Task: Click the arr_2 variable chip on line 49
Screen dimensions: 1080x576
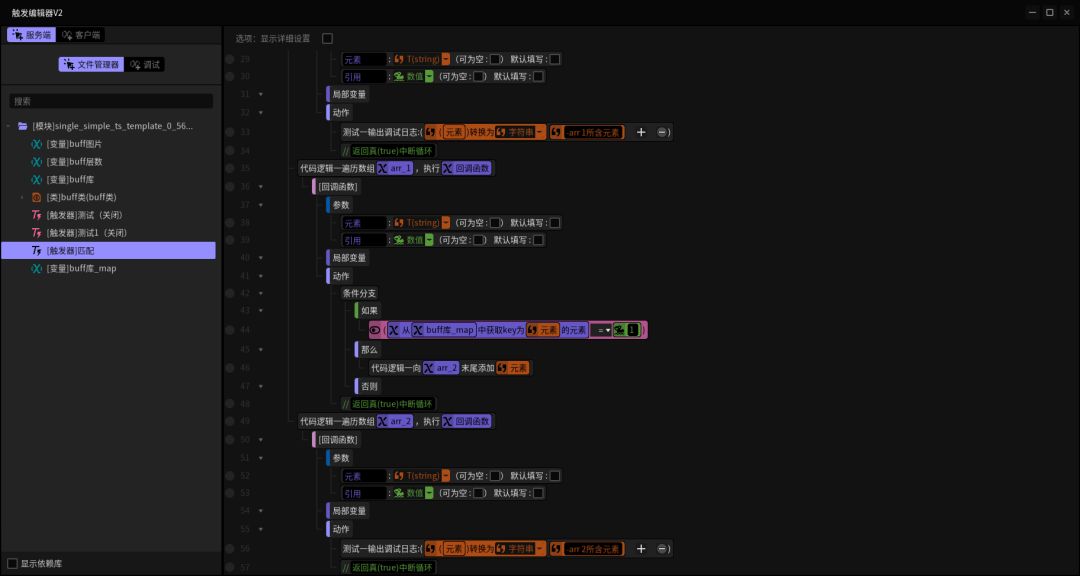Action: 395,421
